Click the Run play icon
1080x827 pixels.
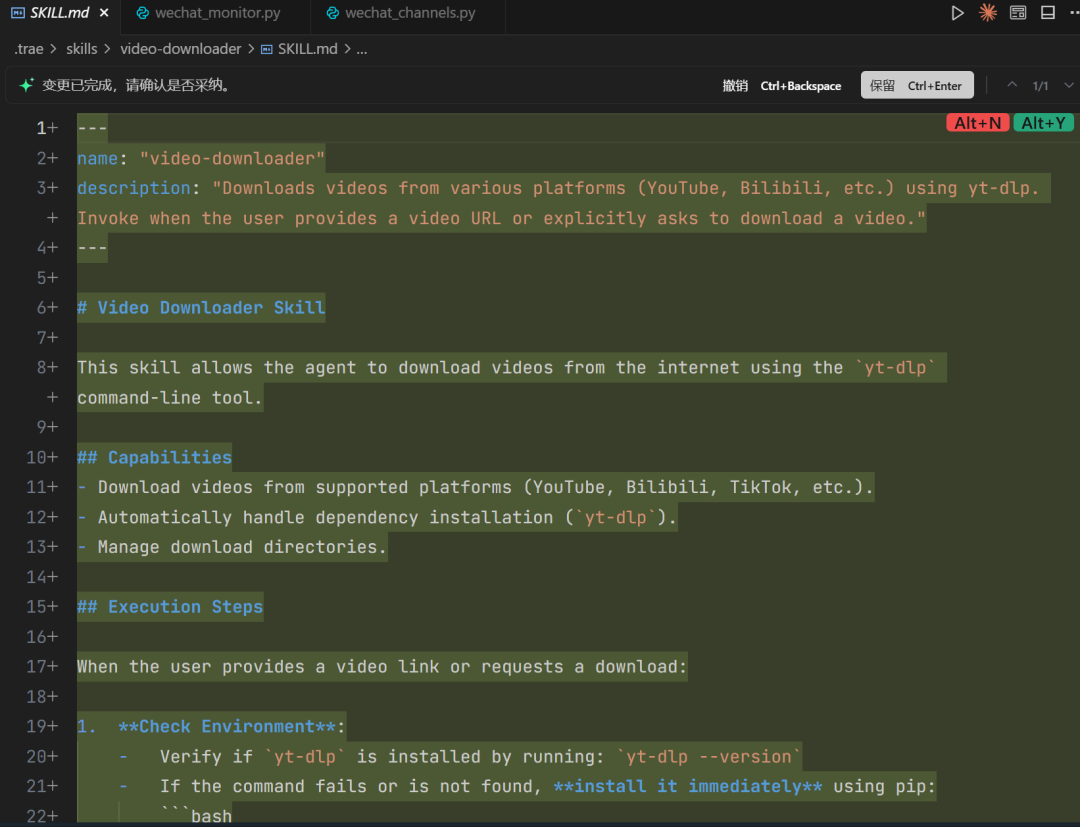pos(957,13)
